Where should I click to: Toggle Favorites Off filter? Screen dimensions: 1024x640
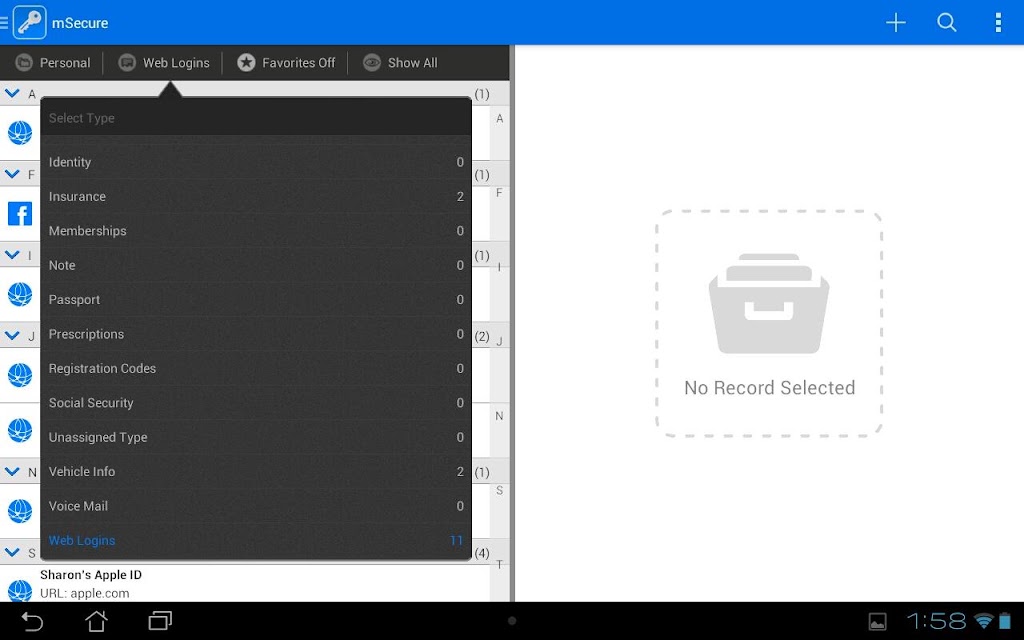point(286,63)
